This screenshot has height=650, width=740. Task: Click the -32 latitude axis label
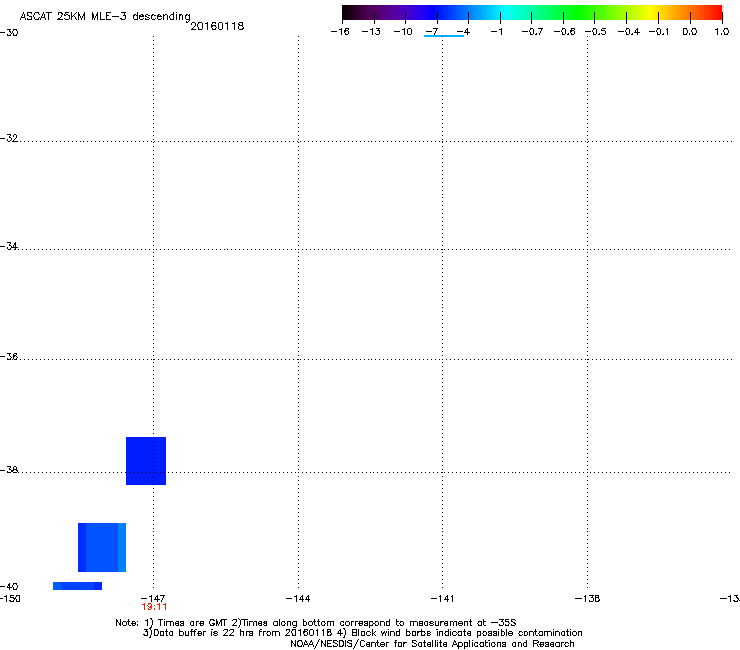tap(9, 138)
